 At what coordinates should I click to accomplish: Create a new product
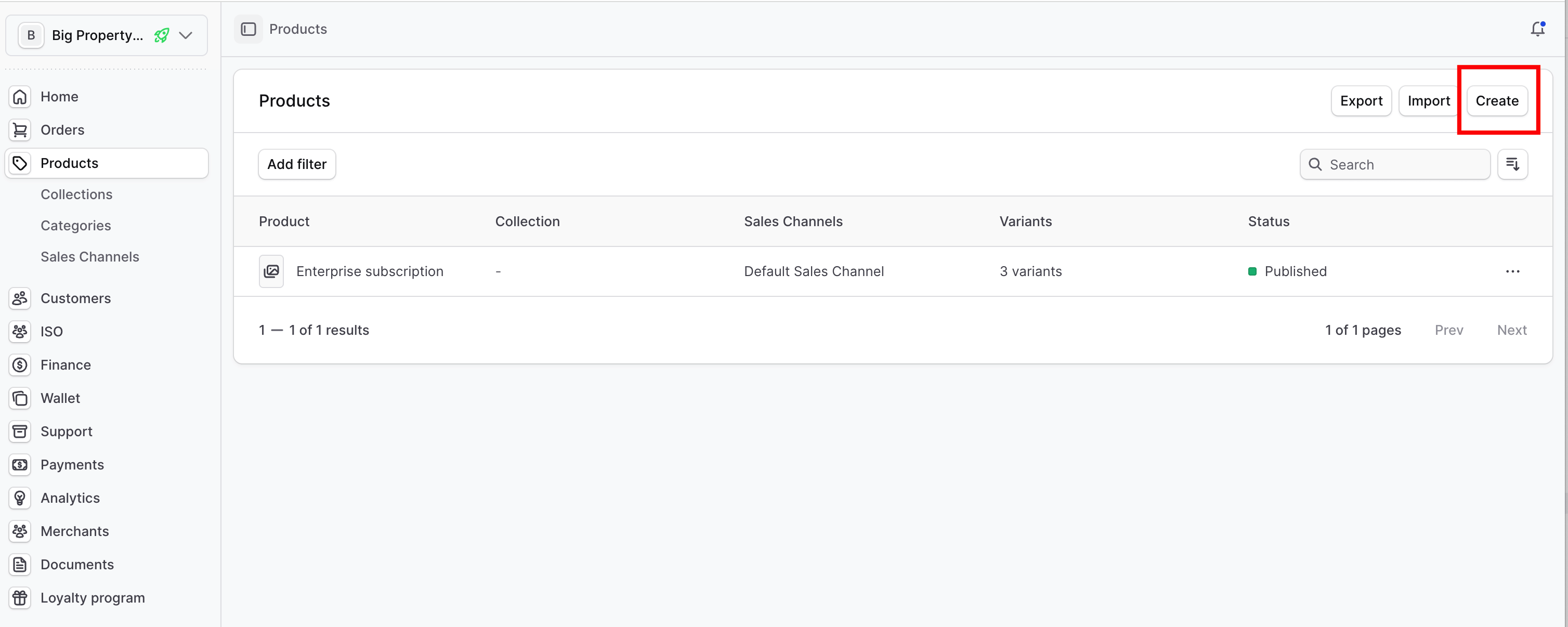click(x=1497, y=100)
